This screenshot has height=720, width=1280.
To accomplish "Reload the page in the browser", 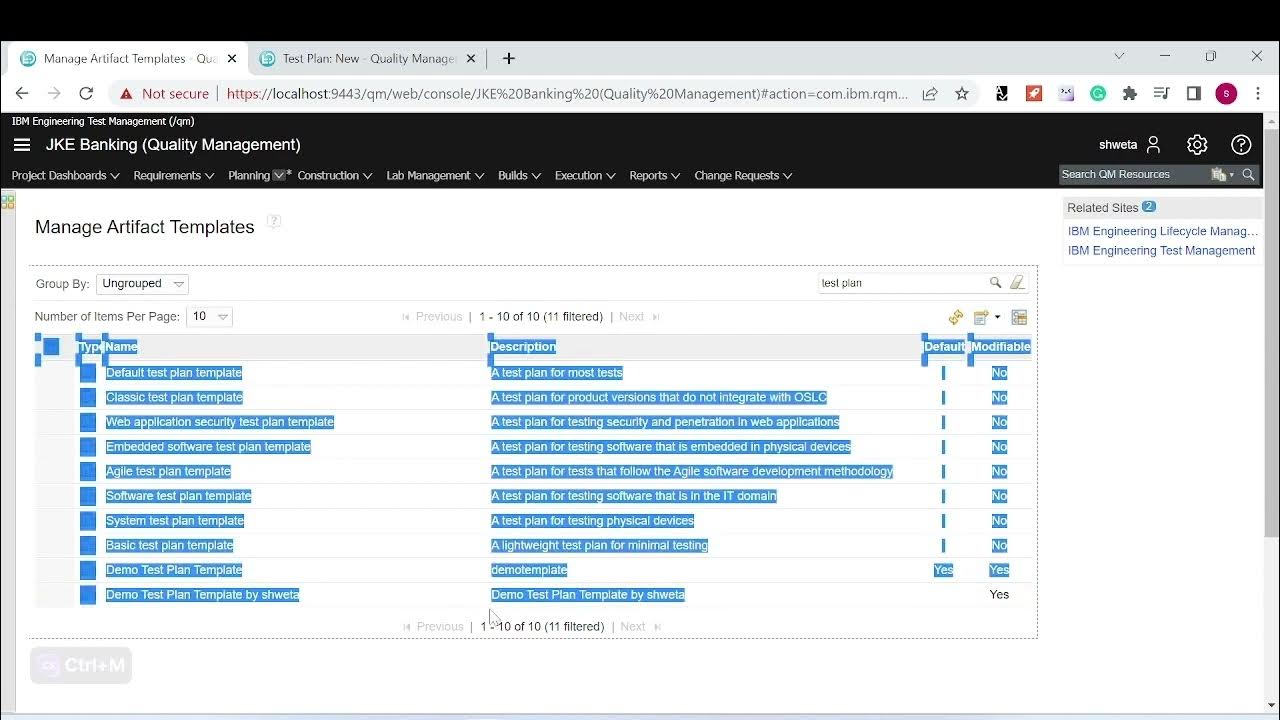I will point(86,93).
